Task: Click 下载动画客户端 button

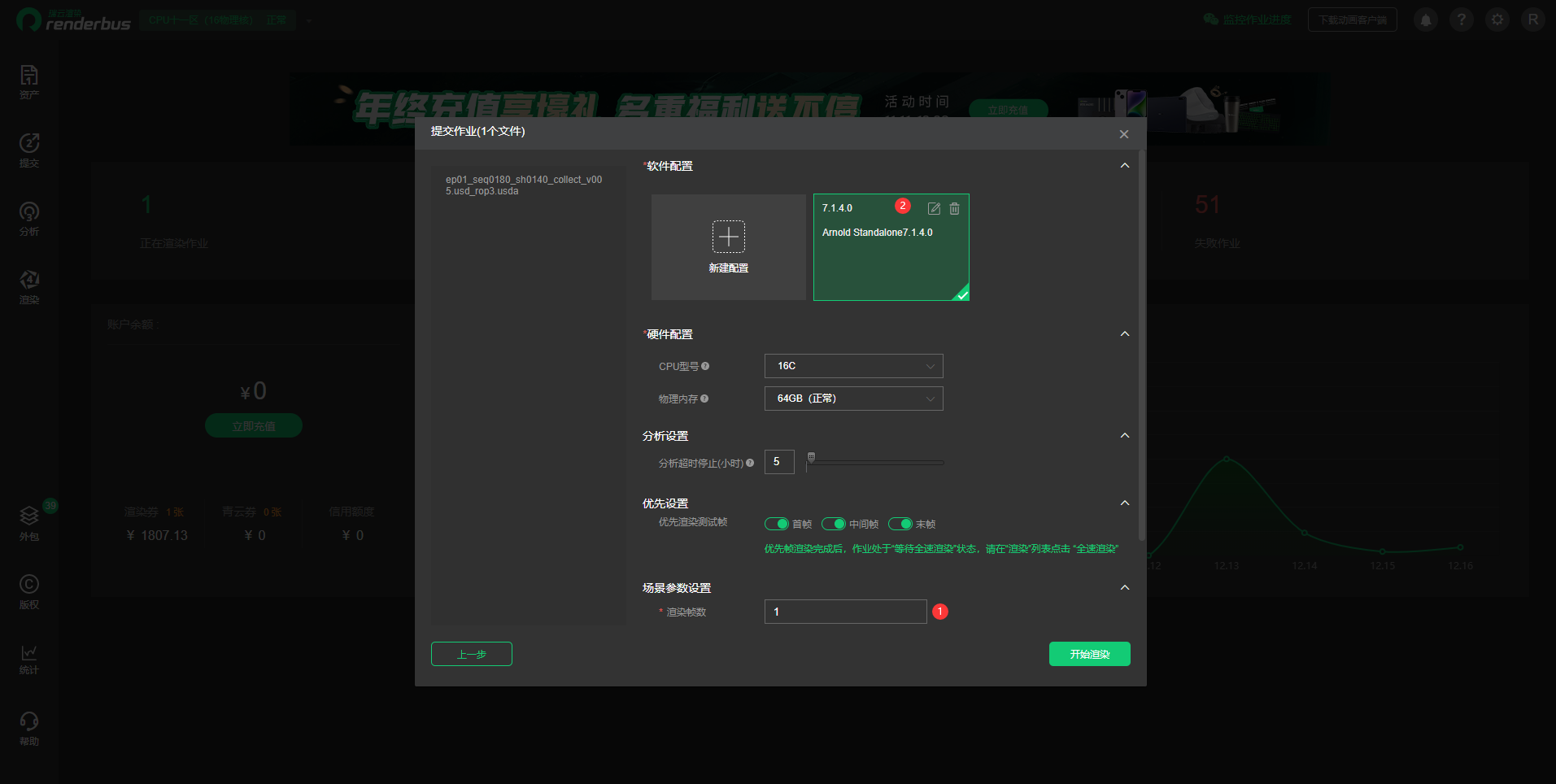Action: 1353,20
